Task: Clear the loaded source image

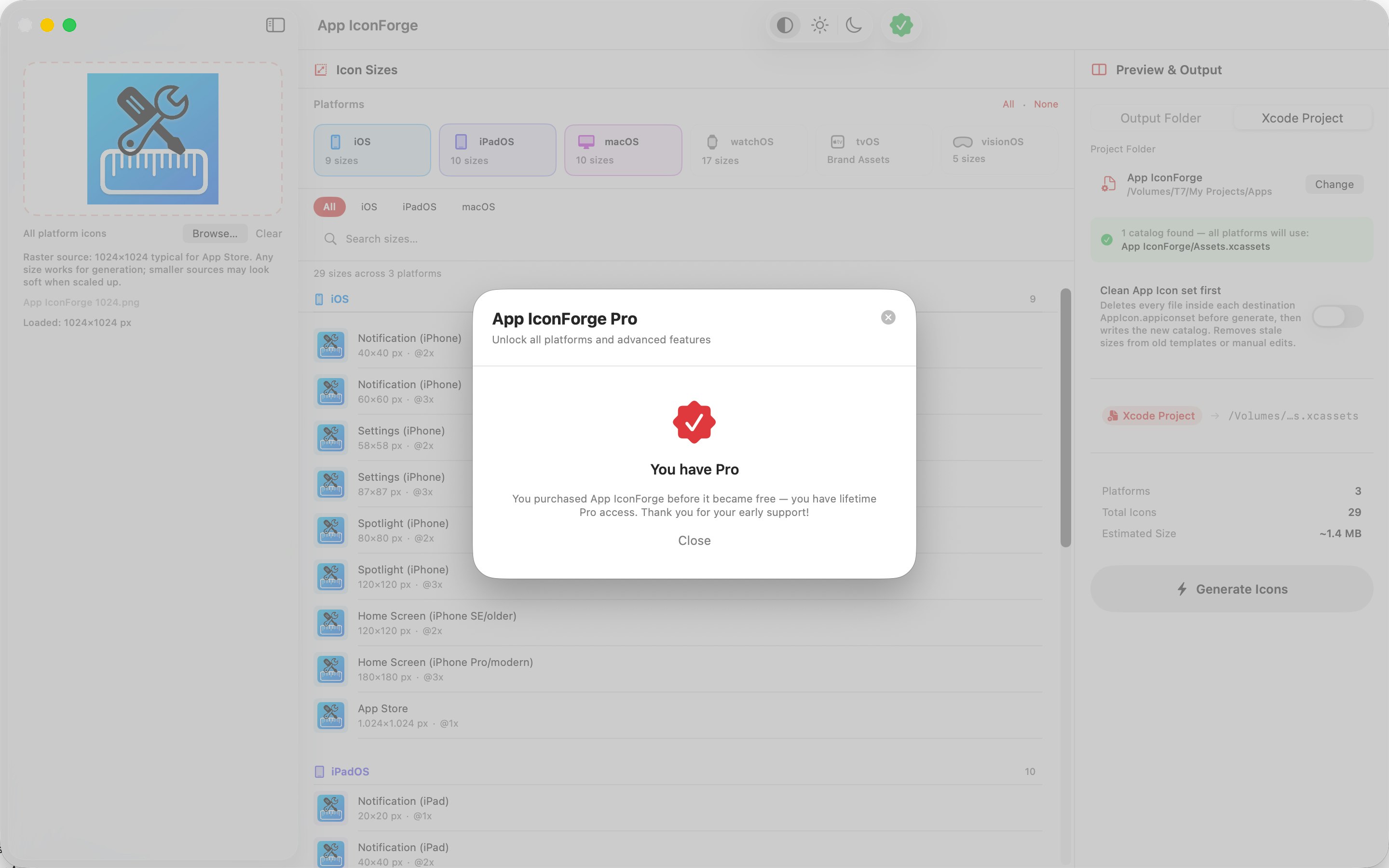Action: pyautogui.click(x=269, y=234)
